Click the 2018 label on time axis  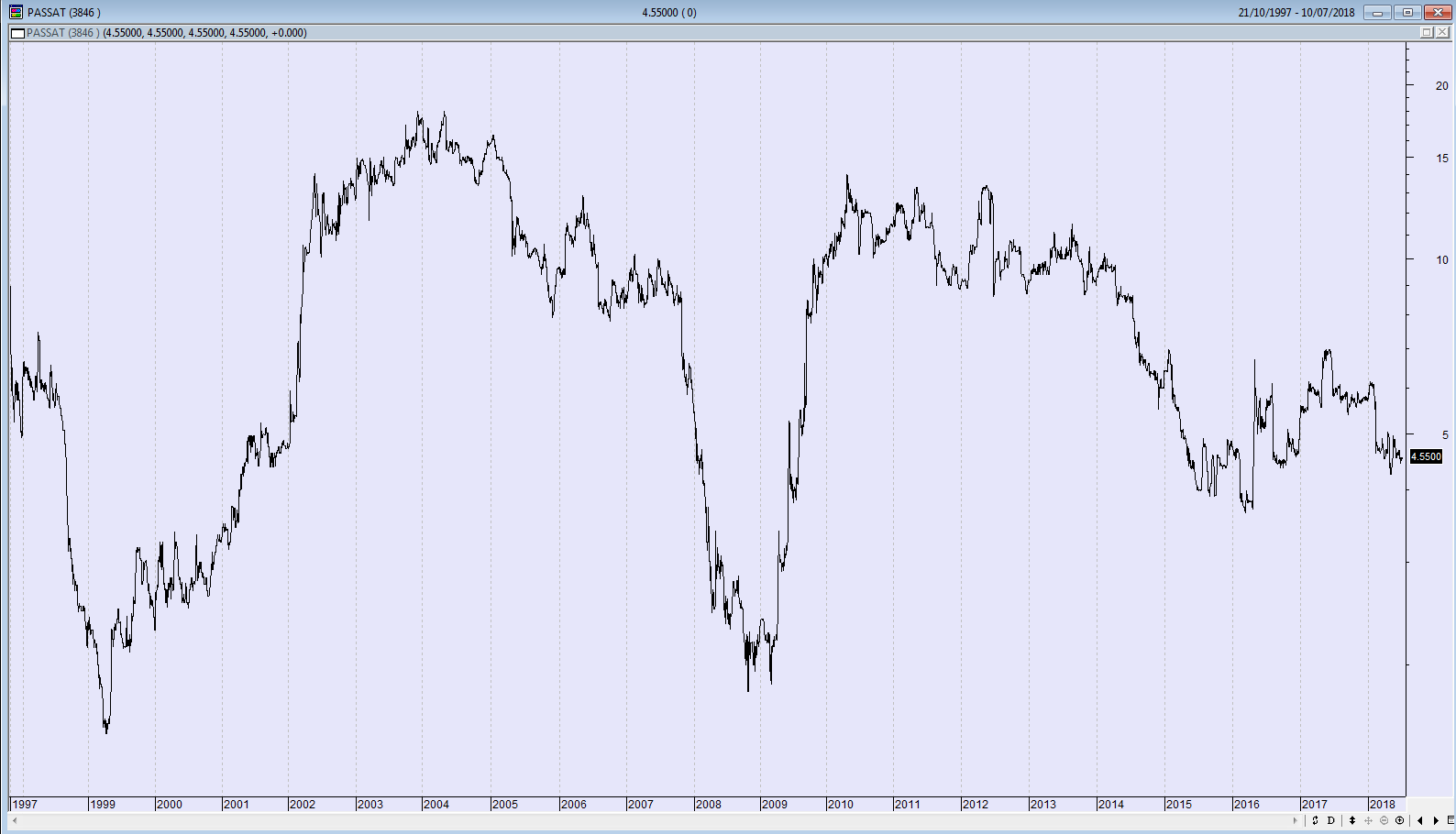[x=1383, y=805]
